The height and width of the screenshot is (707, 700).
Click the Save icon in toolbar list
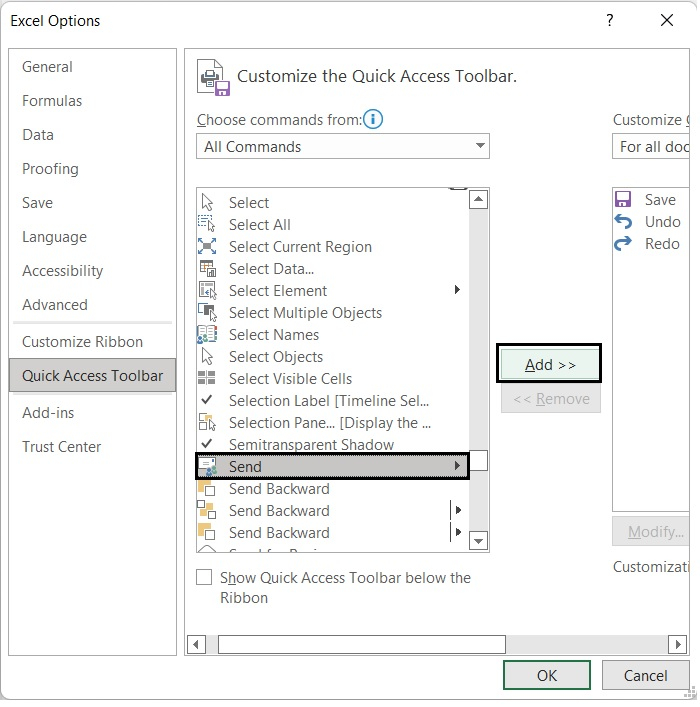coord(623,200)
